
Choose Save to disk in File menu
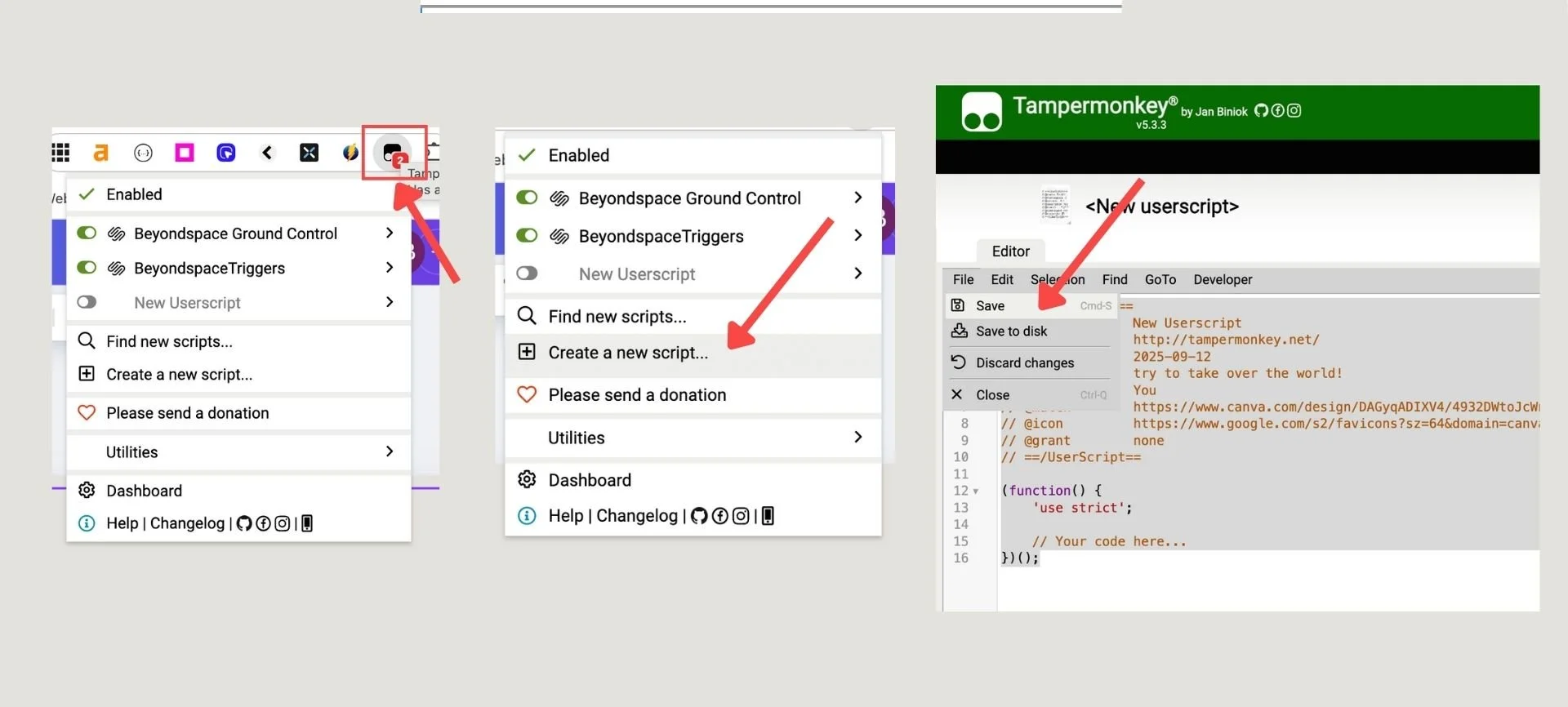tap(1031, 331)
